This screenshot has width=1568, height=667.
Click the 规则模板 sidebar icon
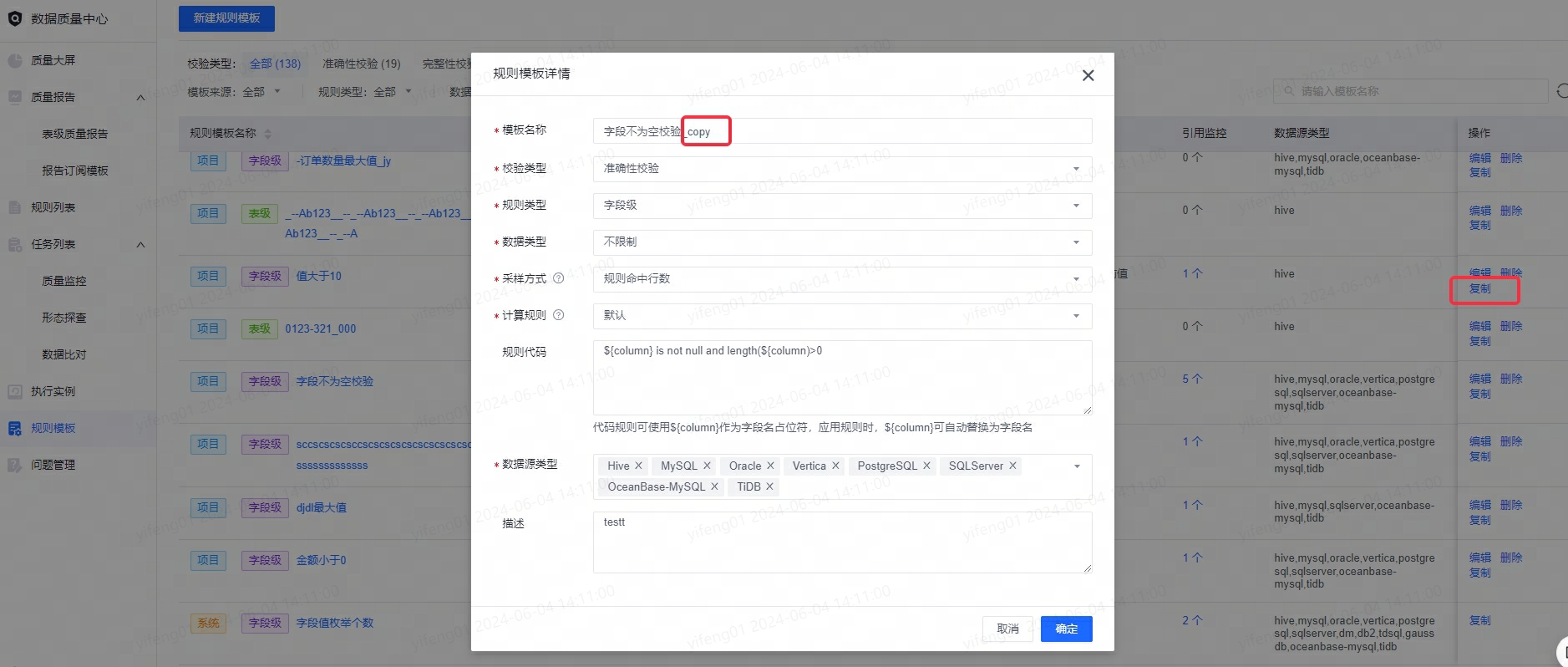(15, 428)
